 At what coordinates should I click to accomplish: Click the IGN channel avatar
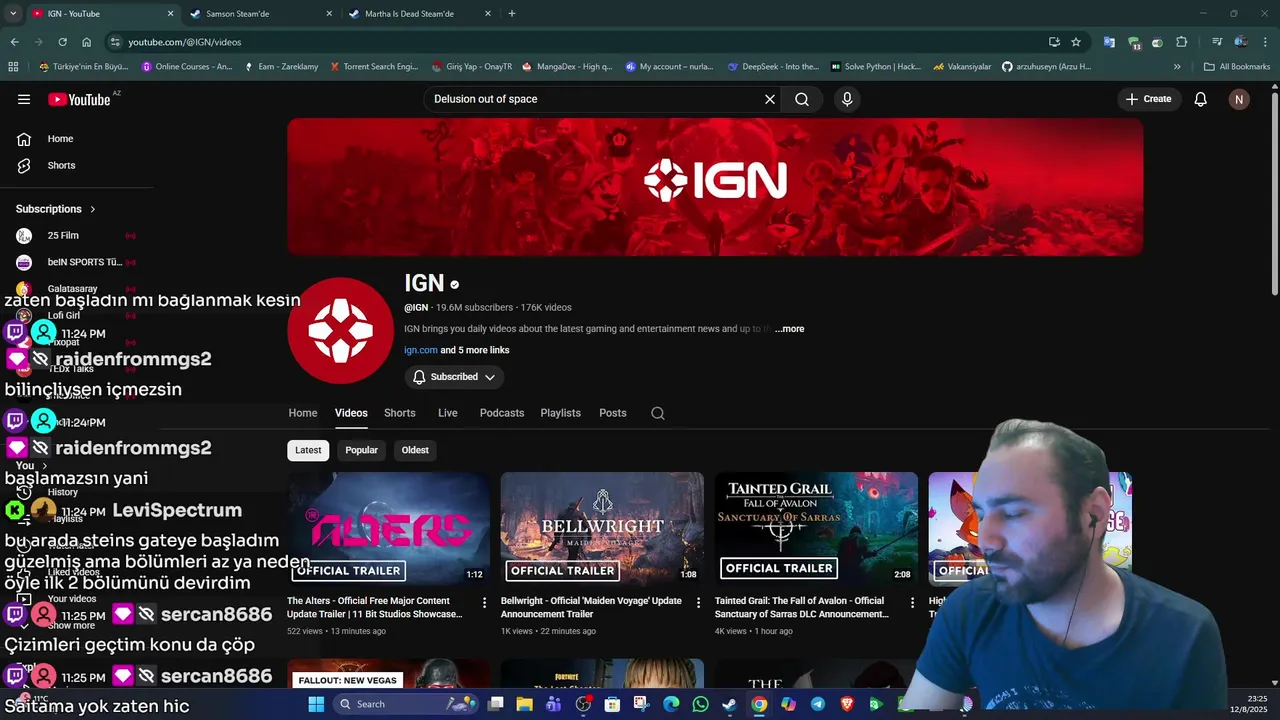pos(341,330)
